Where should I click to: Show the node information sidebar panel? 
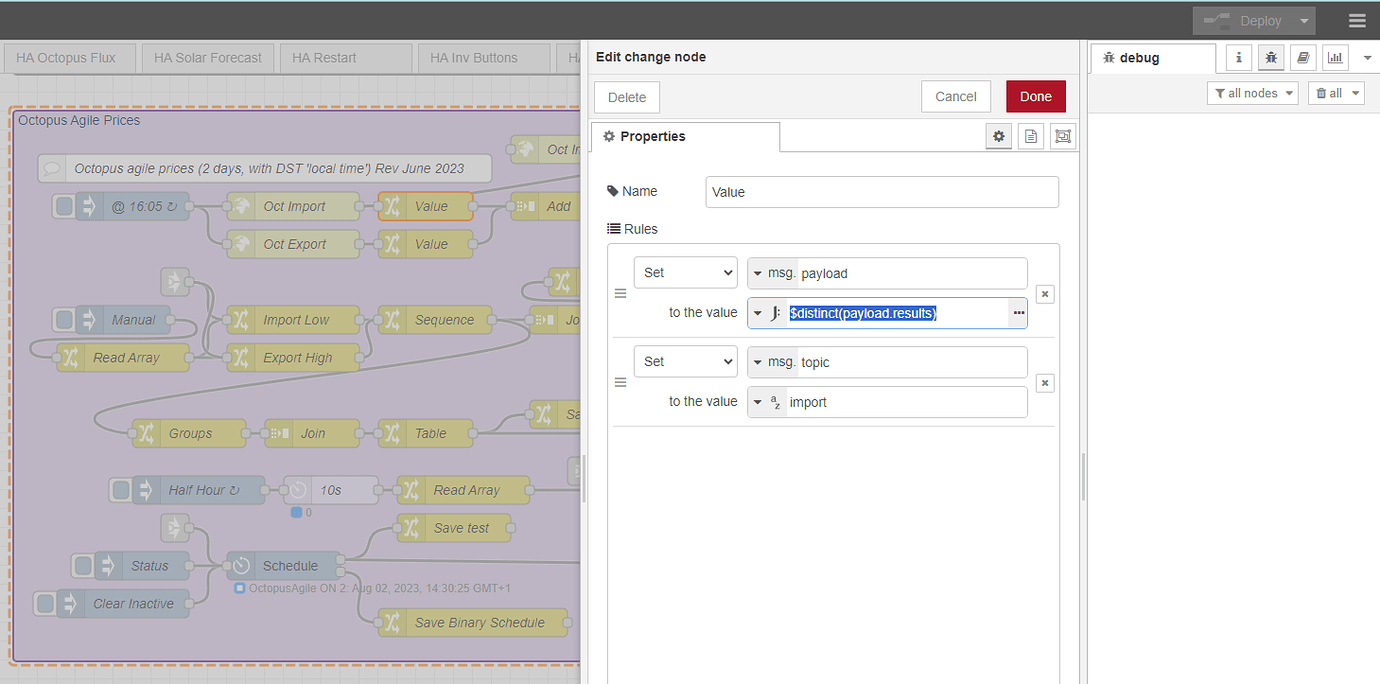click(1238, 57)
